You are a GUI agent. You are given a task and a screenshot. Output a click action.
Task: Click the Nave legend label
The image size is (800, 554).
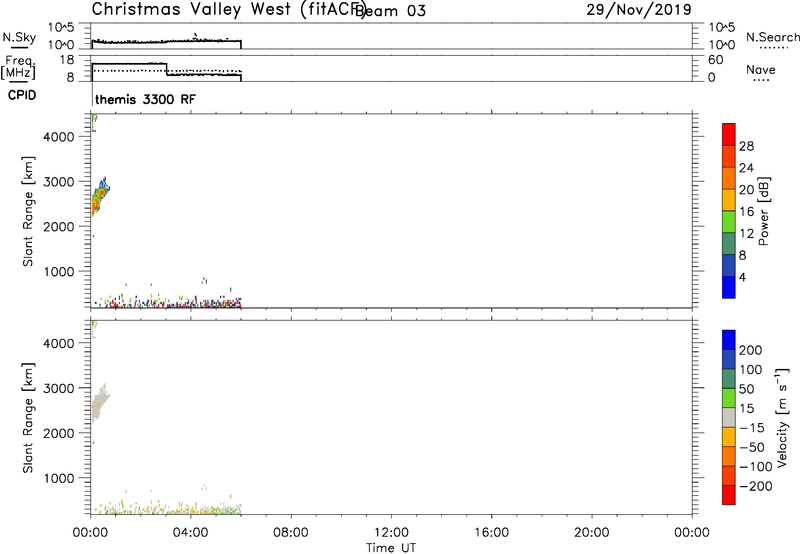(x=761, y=69)
